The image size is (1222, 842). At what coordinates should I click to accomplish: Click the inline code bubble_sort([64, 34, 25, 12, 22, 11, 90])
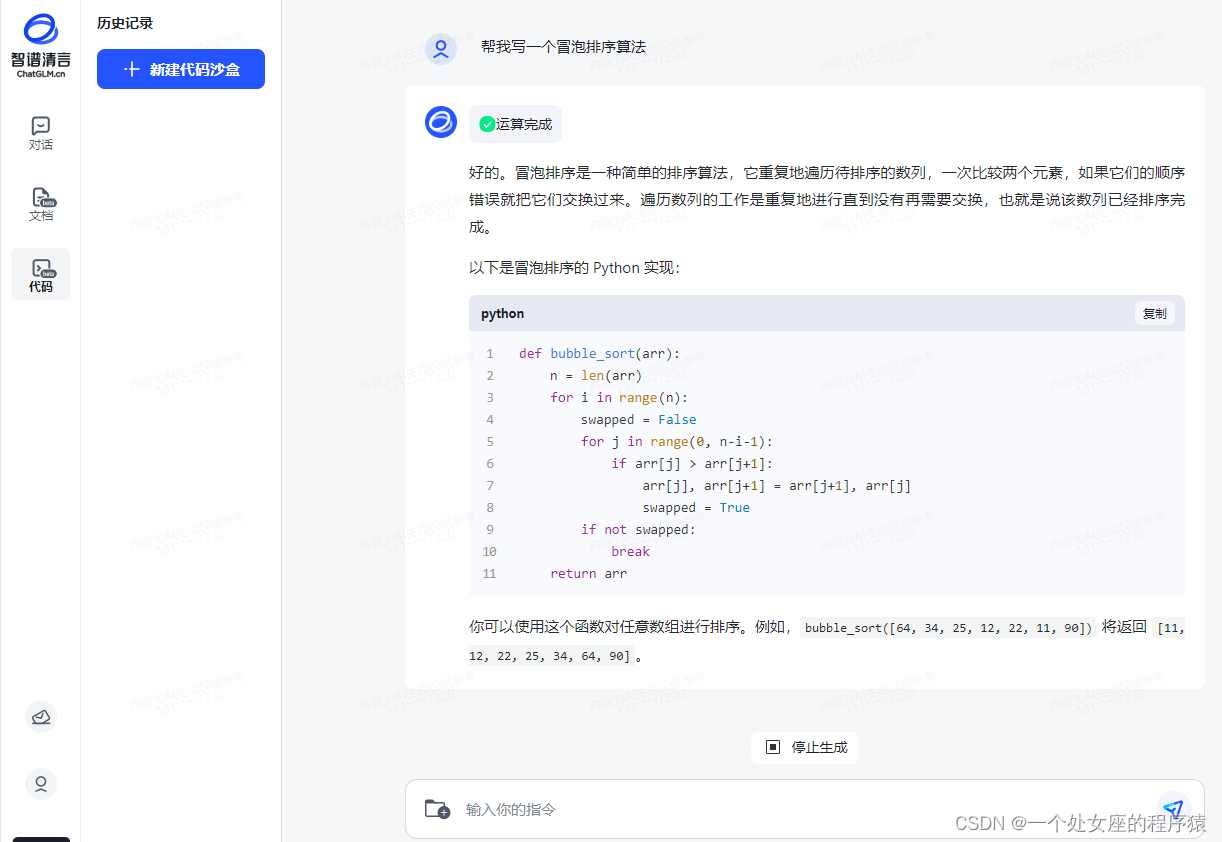pyautogui.click(x=948, y=629)
